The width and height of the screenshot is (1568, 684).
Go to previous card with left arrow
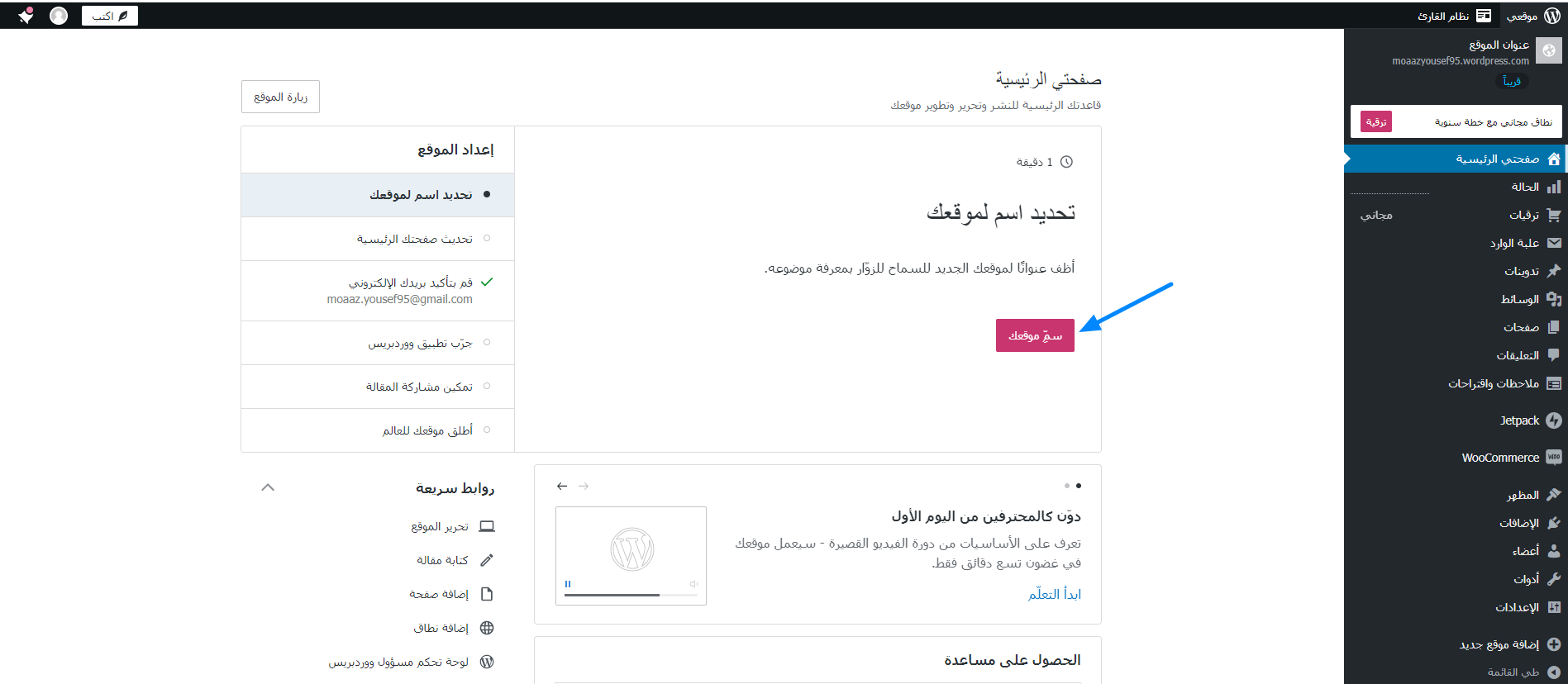(x=562, y=487)
